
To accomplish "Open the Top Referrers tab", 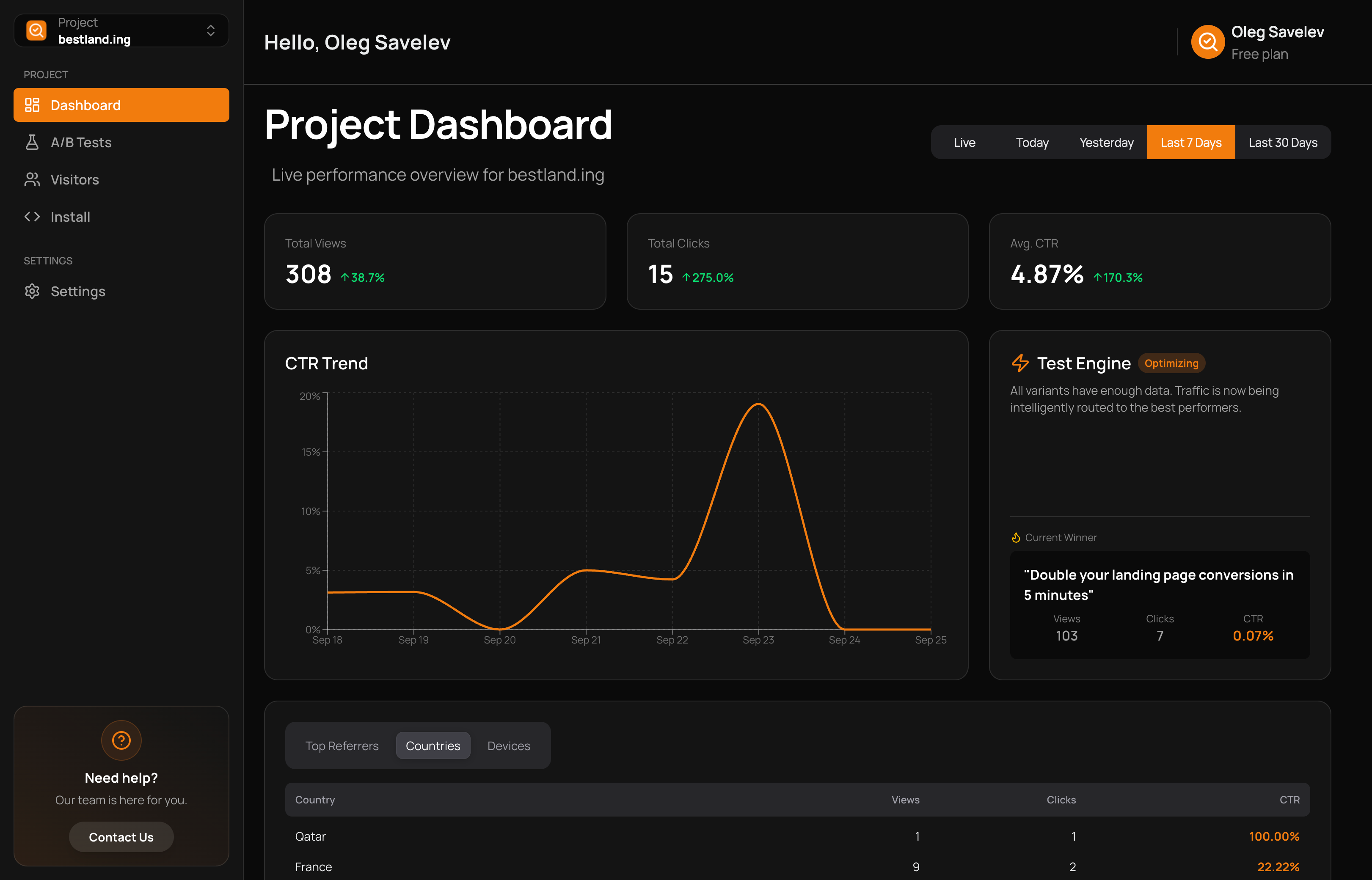I will click(x=342, y=746).
